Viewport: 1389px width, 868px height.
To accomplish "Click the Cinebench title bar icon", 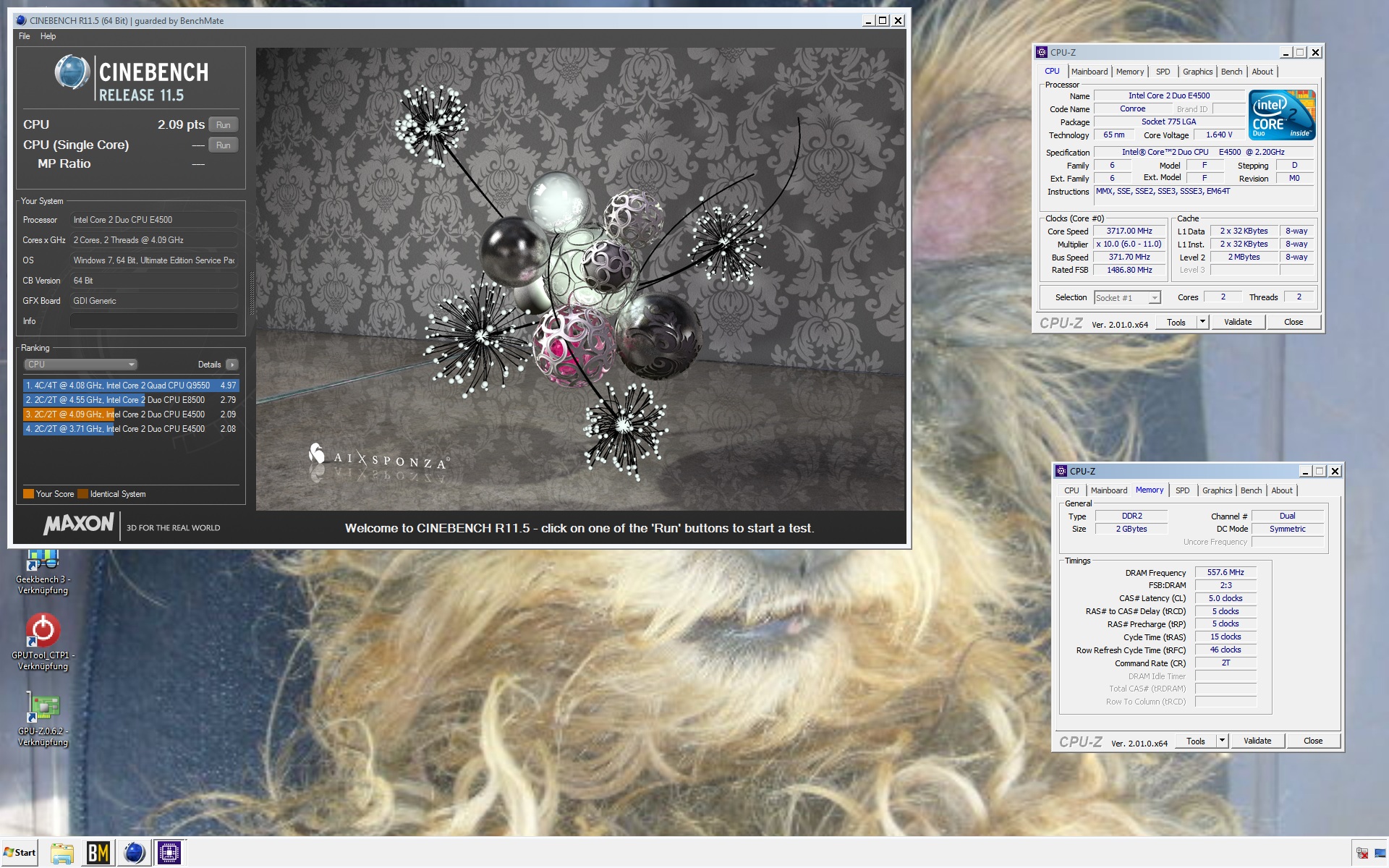I will coord(21,20).
